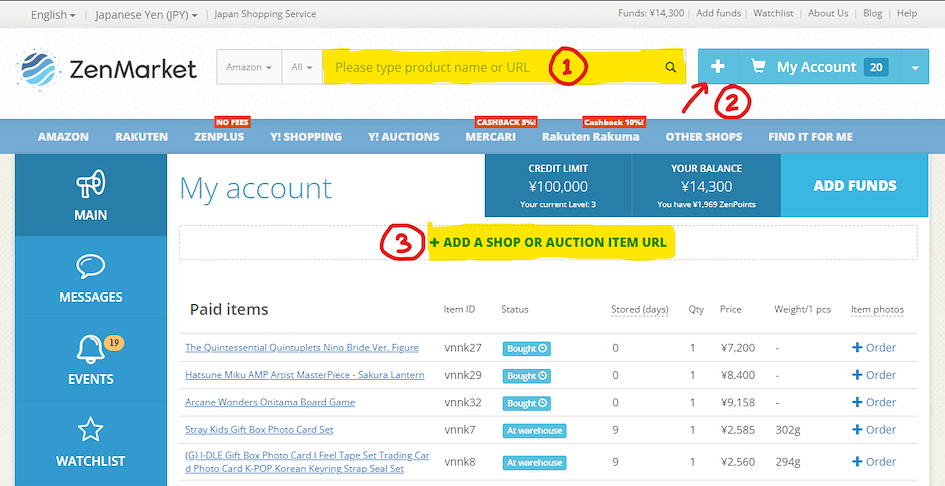Image resolution: width=945 pixels, height=486 pixels.
Task: Click the Japan Shopping Service text
Action: tap(265, 14)
